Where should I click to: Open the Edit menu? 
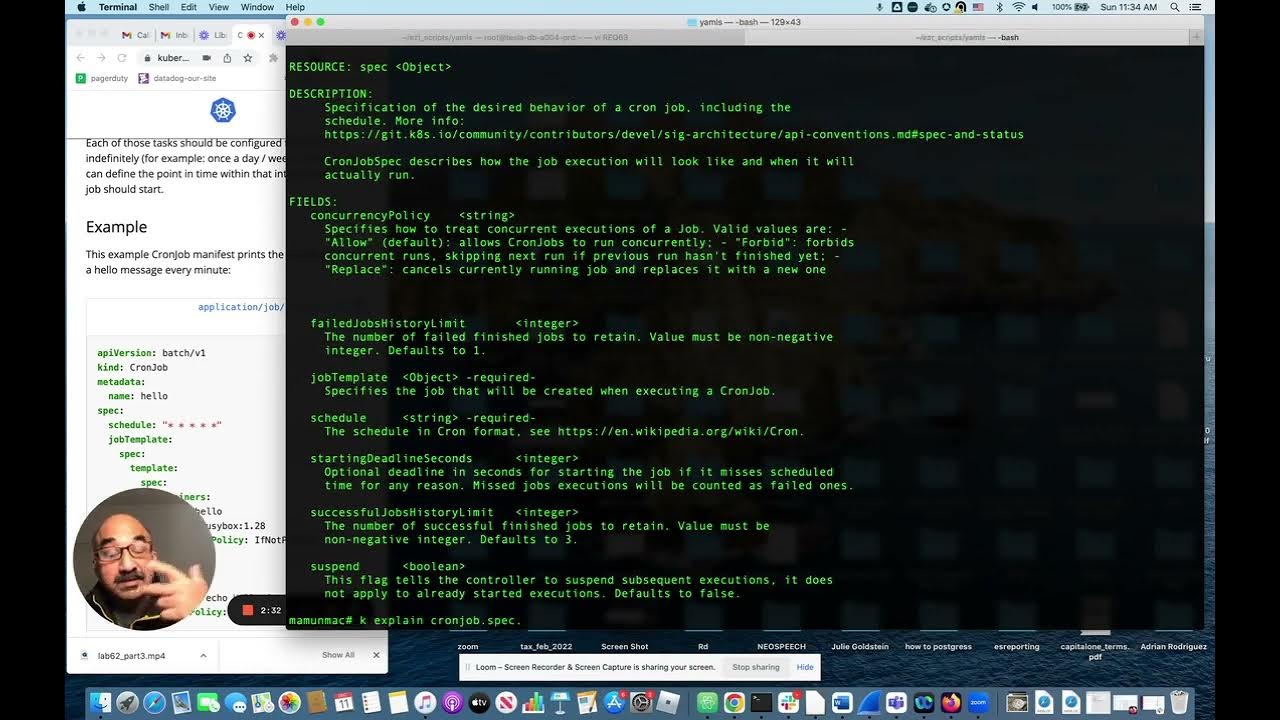(188, 7)
